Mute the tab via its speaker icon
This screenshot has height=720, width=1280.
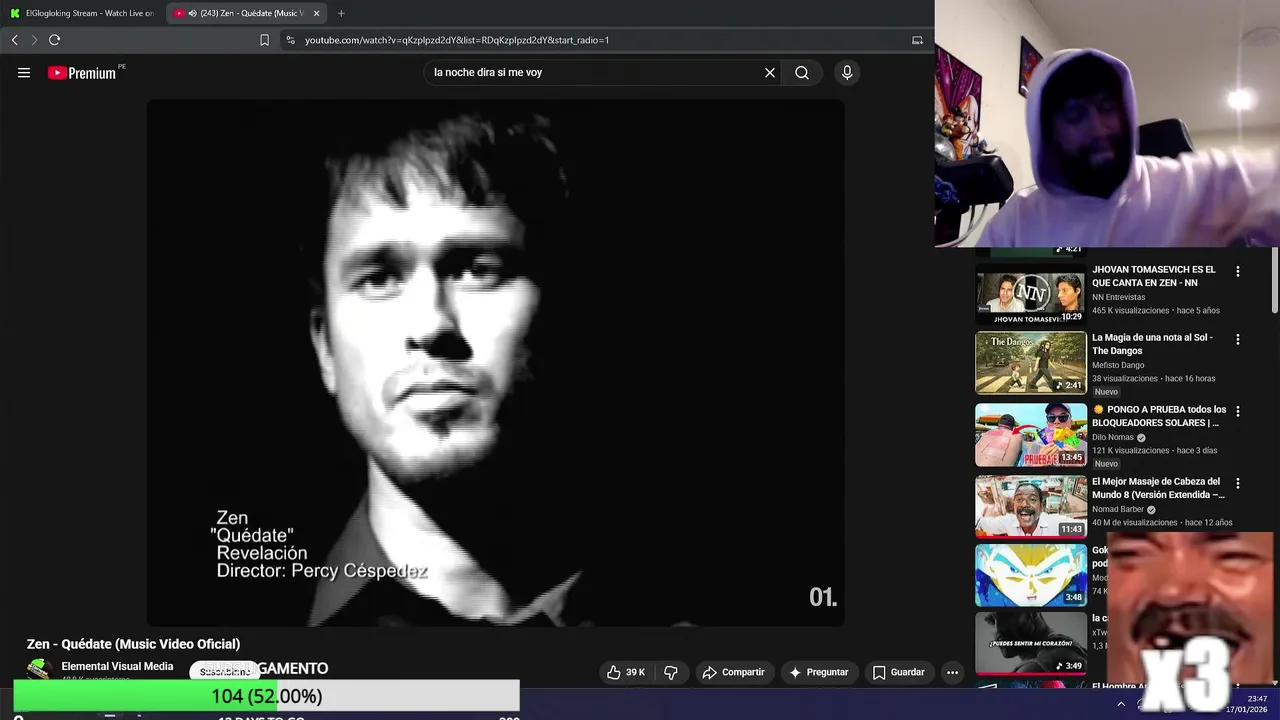coord(192,13)
